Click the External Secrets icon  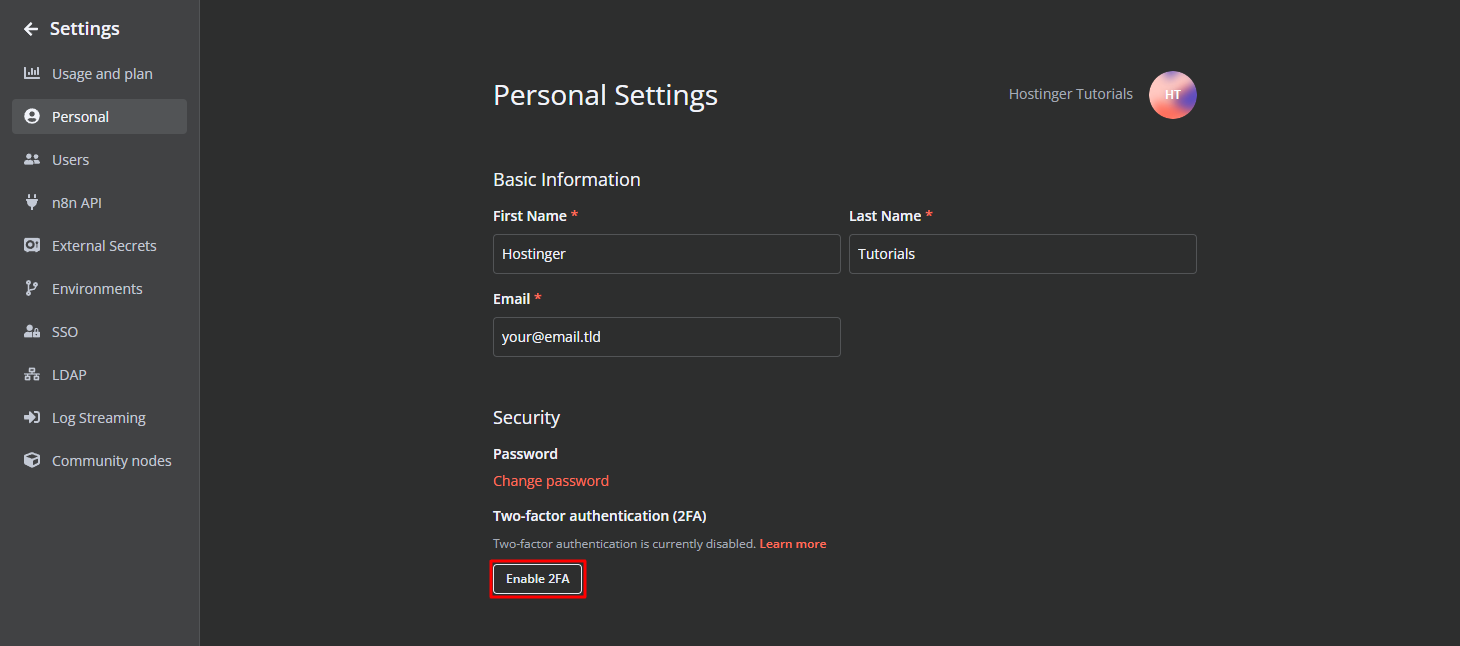click(32, 245)
